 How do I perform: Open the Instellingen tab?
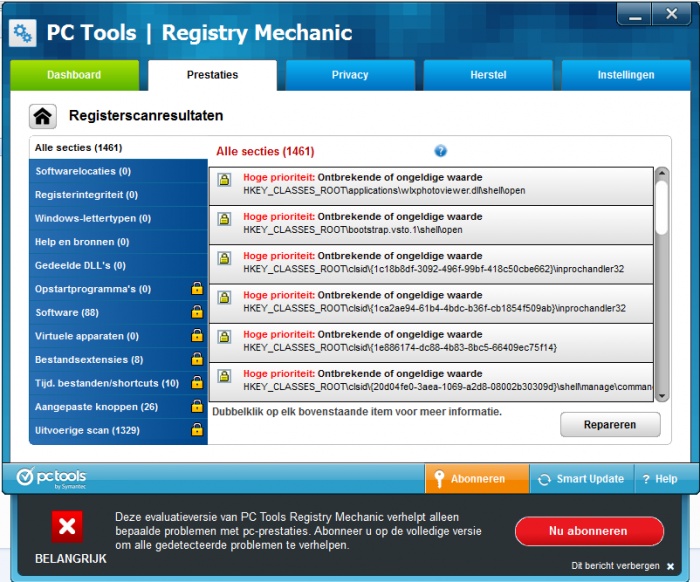click(x=626, y=75)
